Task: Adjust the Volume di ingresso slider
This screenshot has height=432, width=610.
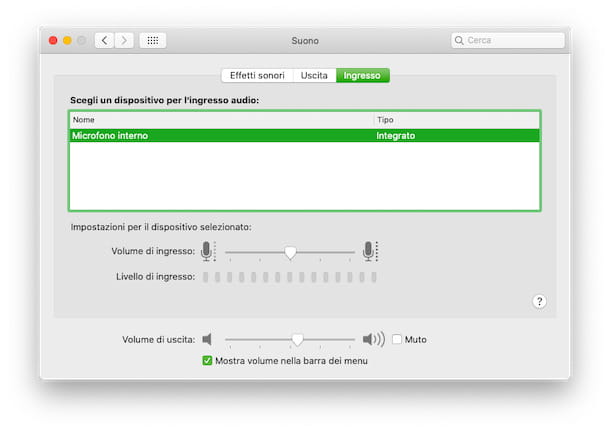Action: (290, 252)
